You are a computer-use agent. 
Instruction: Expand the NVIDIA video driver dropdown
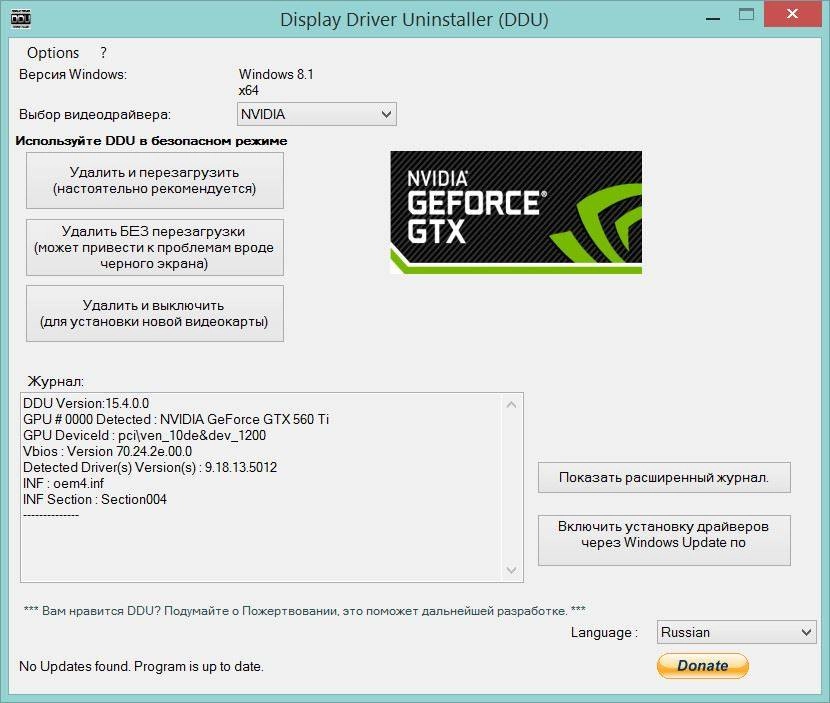pyautogui.click(x=317, y=114)
